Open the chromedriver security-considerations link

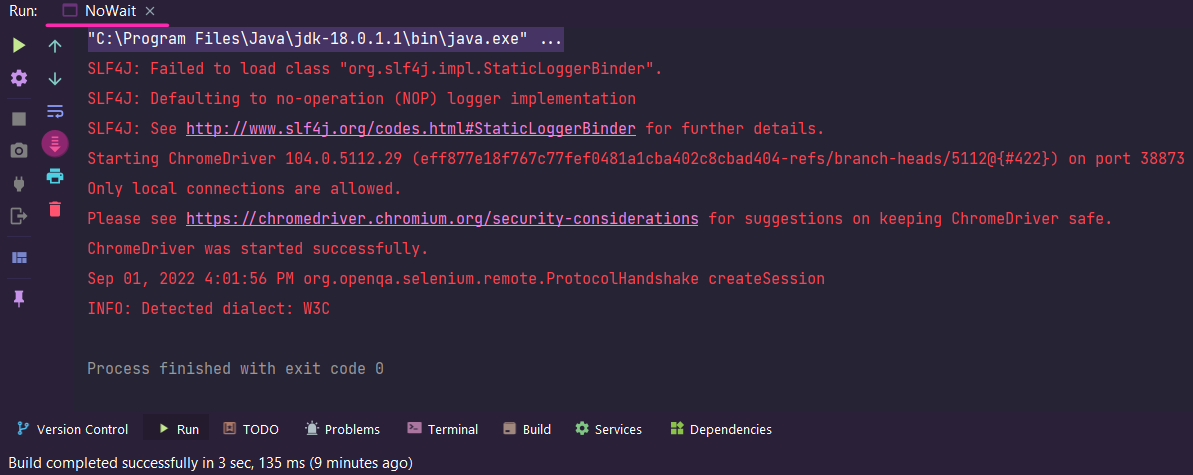tap(442, 218)
